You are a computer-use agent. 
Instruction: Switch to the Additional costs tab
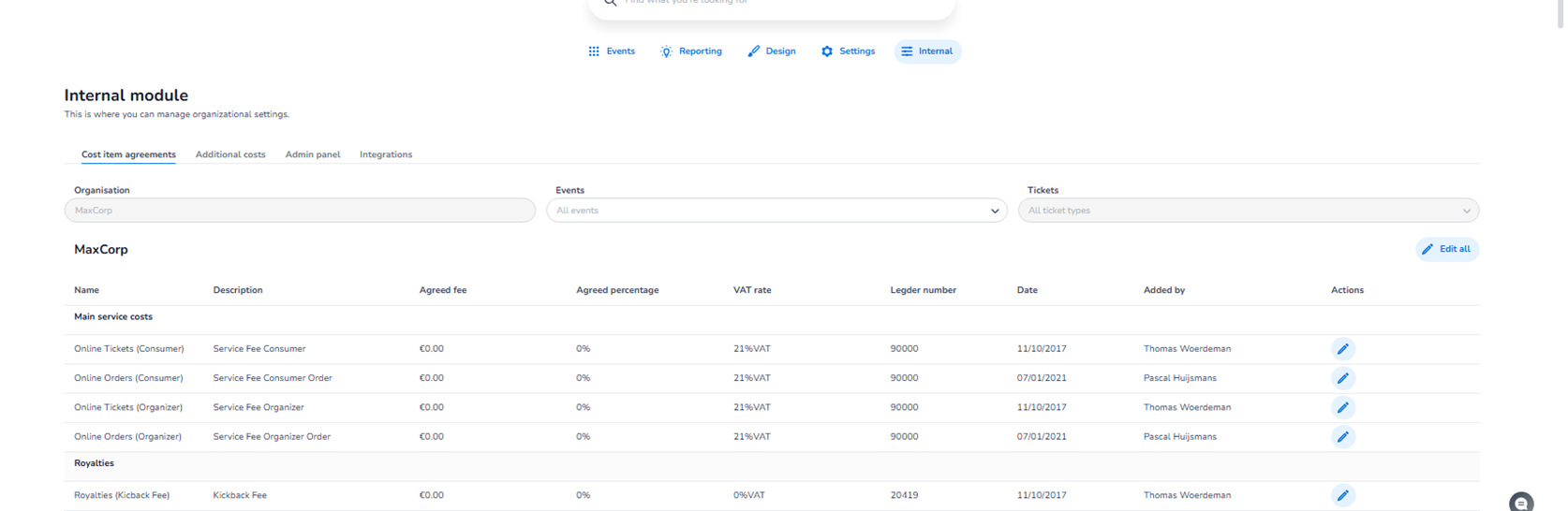pos(230,154)
